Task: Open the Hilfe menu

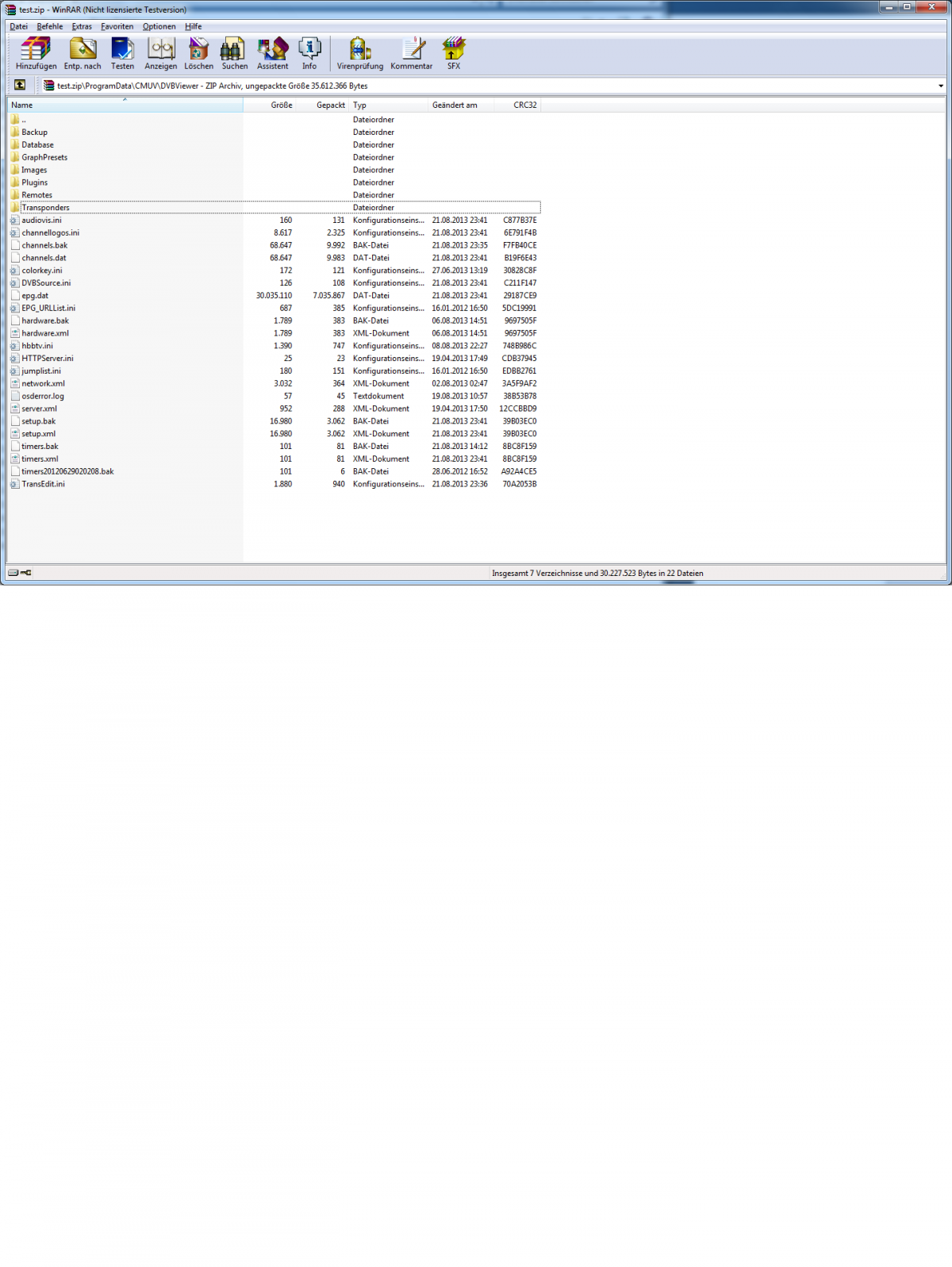Action: [194, 26]
